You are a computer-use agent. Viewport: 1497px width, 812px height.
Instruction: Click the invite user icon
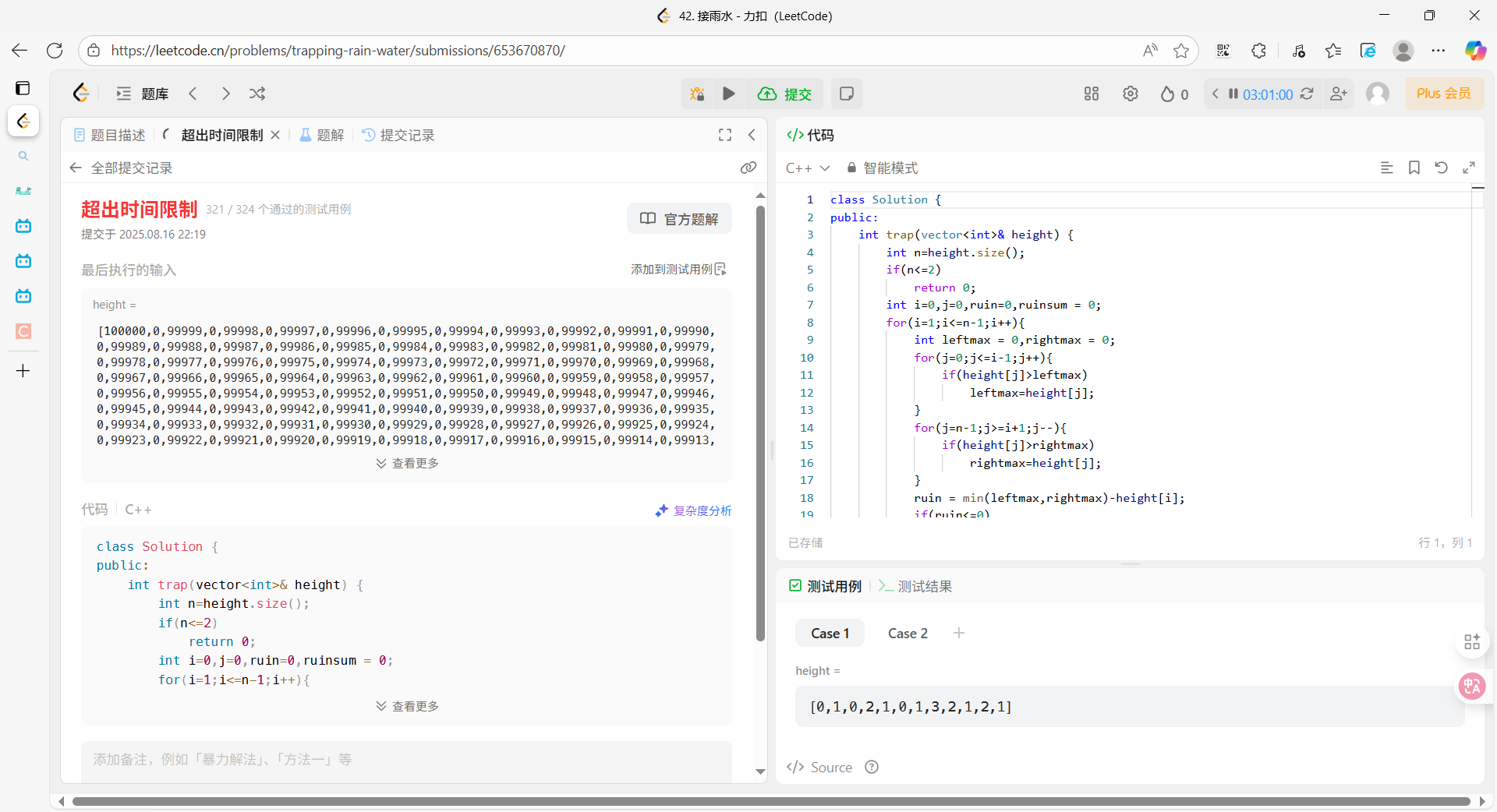[1339, 94]
